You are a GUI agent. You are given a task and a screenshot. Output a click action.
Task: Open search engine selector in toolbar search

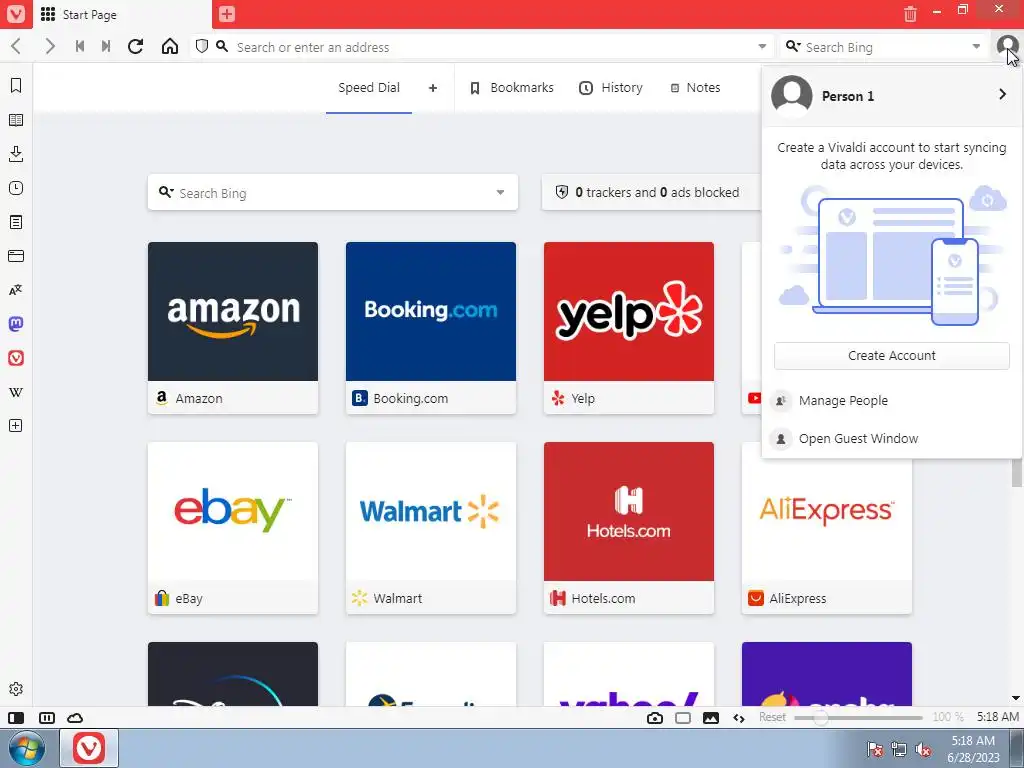pos(793,46)
